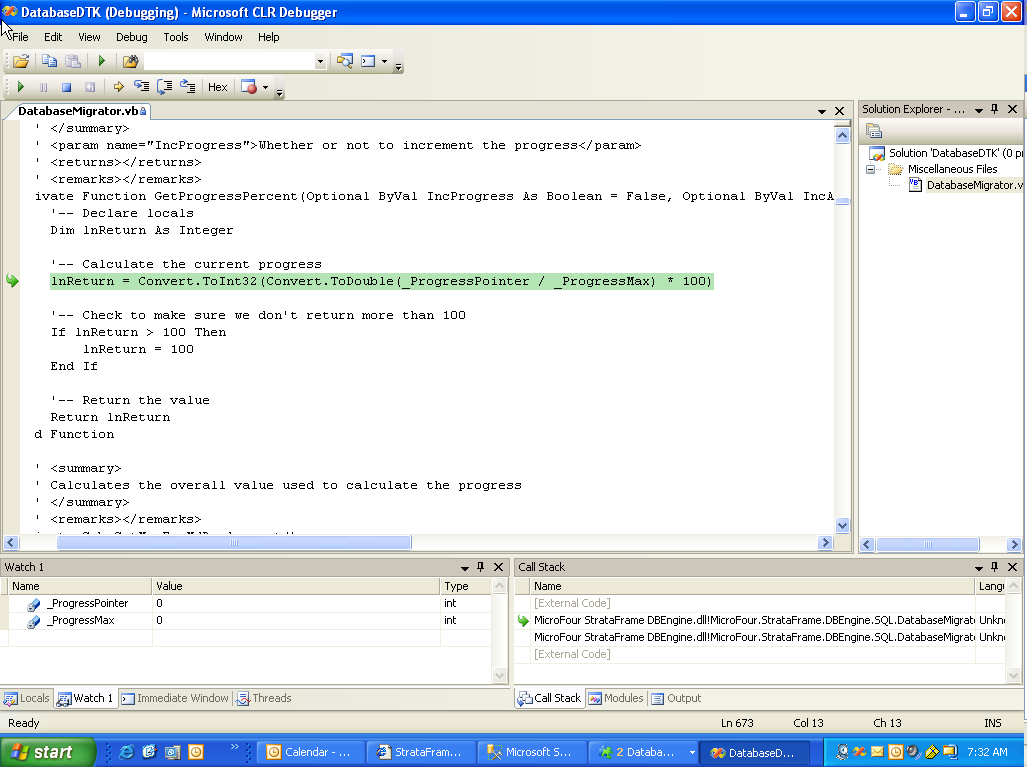This screenshot has height=767, width=1027.
Task: Click Show Next Statement yellow arrow
Action: point(118,87)
